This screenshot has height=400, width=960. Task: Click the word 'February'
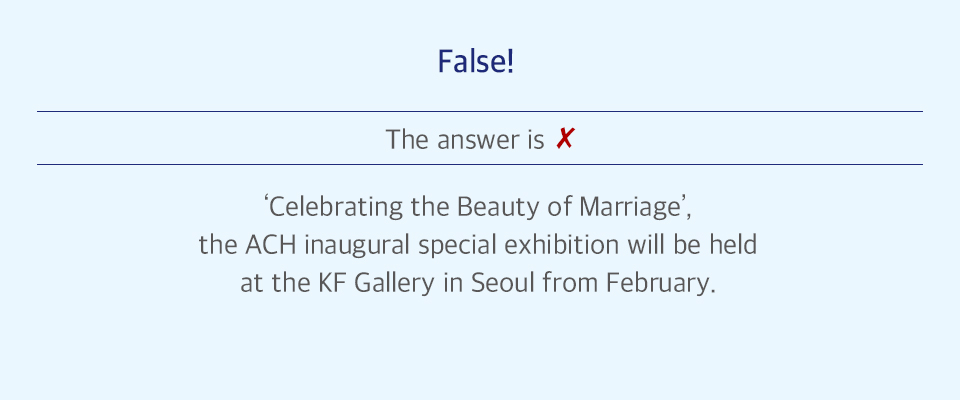point(661,284)
